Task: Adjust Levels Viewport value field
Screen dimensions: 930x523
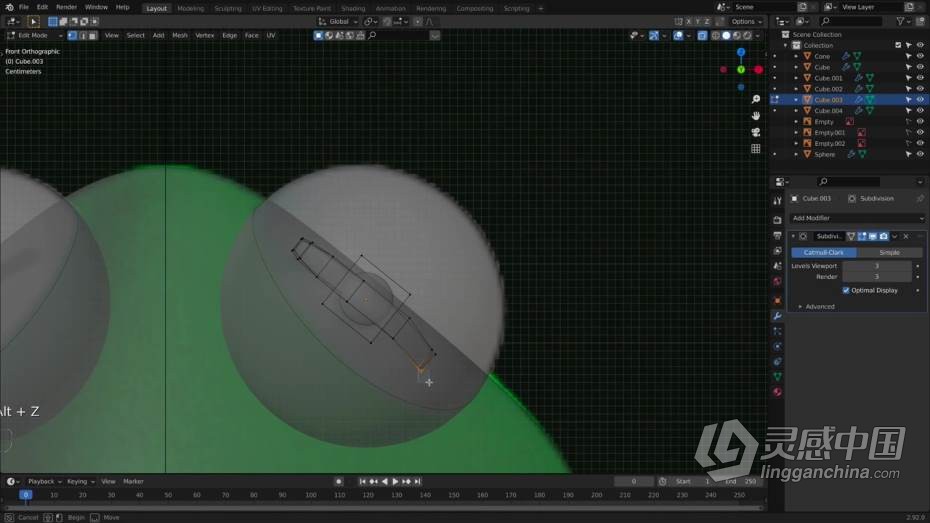Action: tap(877, 266)
